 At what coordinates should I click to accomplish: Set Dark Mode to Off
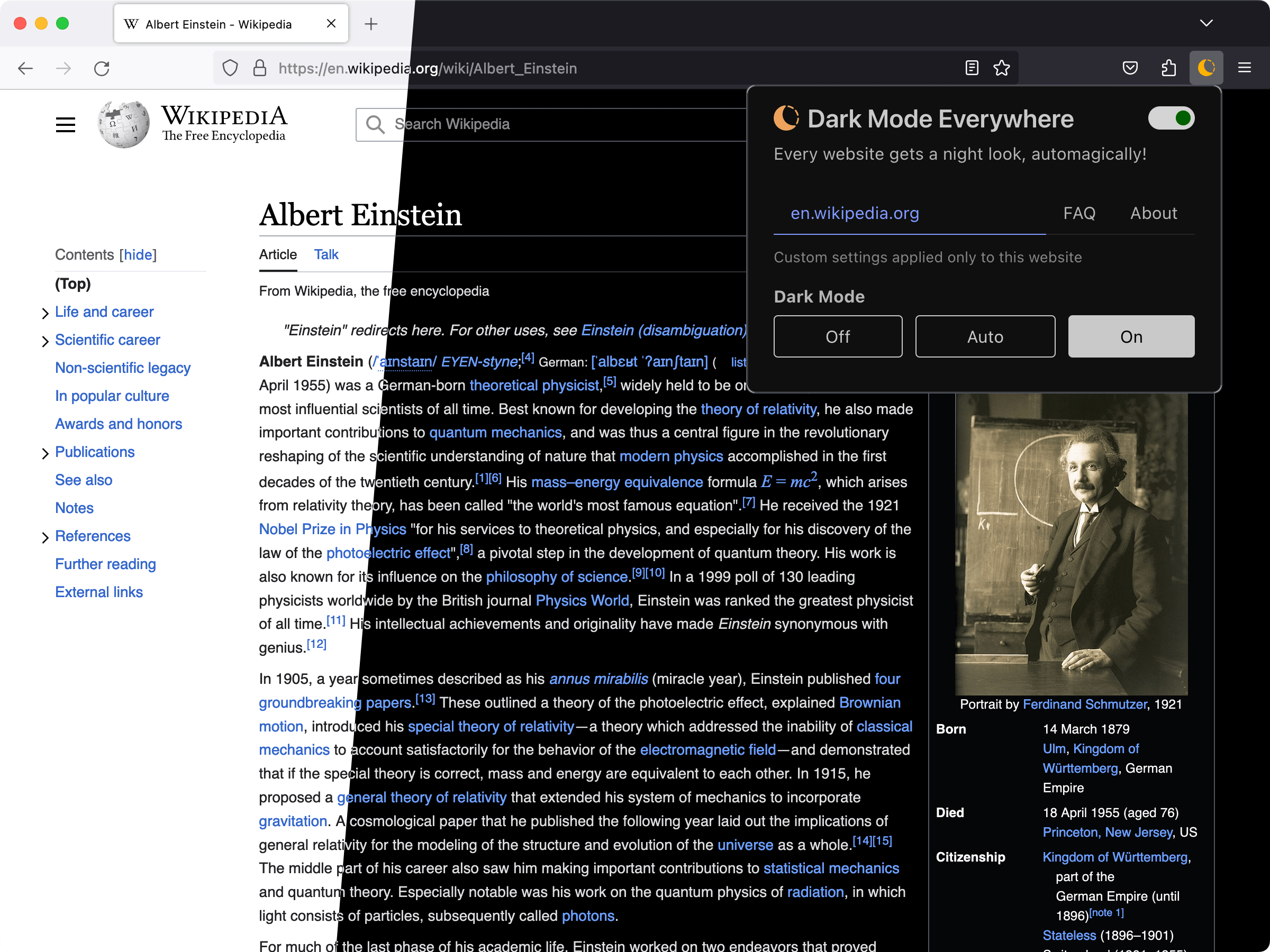coord(838,336)
